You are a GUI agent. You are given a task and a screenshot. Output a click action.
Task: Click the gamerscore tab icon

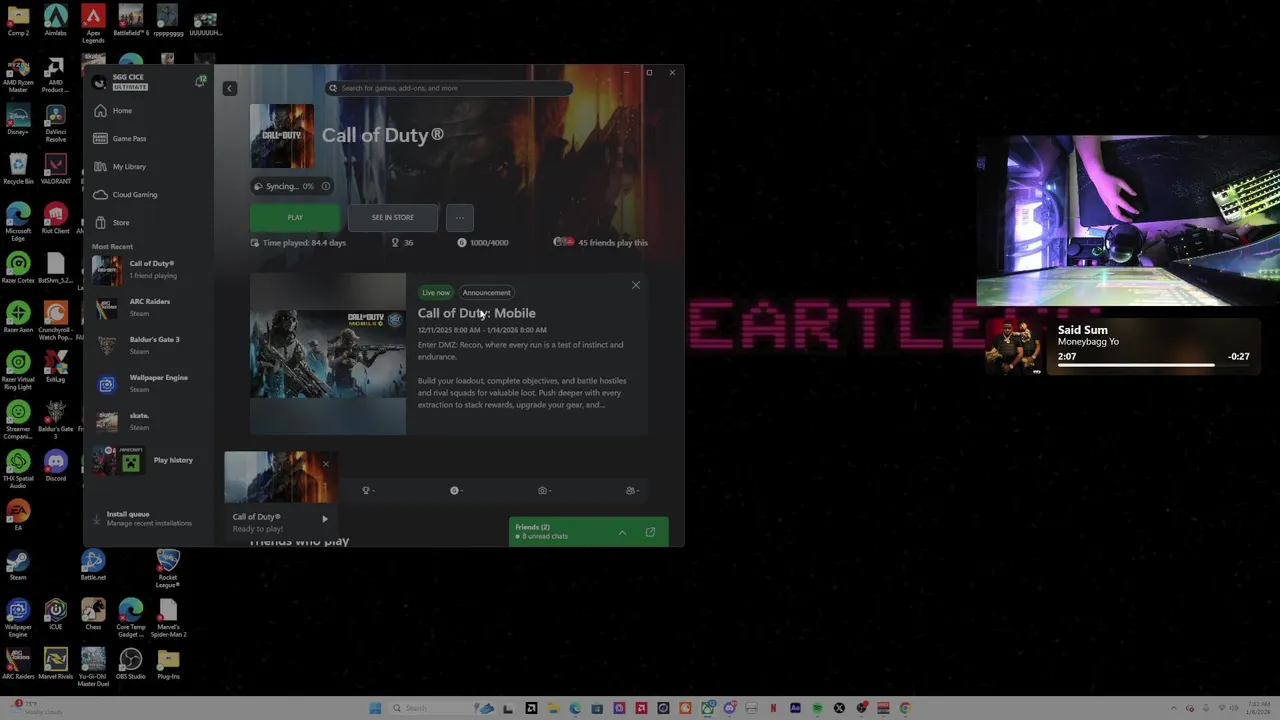[x=455, y=490]
